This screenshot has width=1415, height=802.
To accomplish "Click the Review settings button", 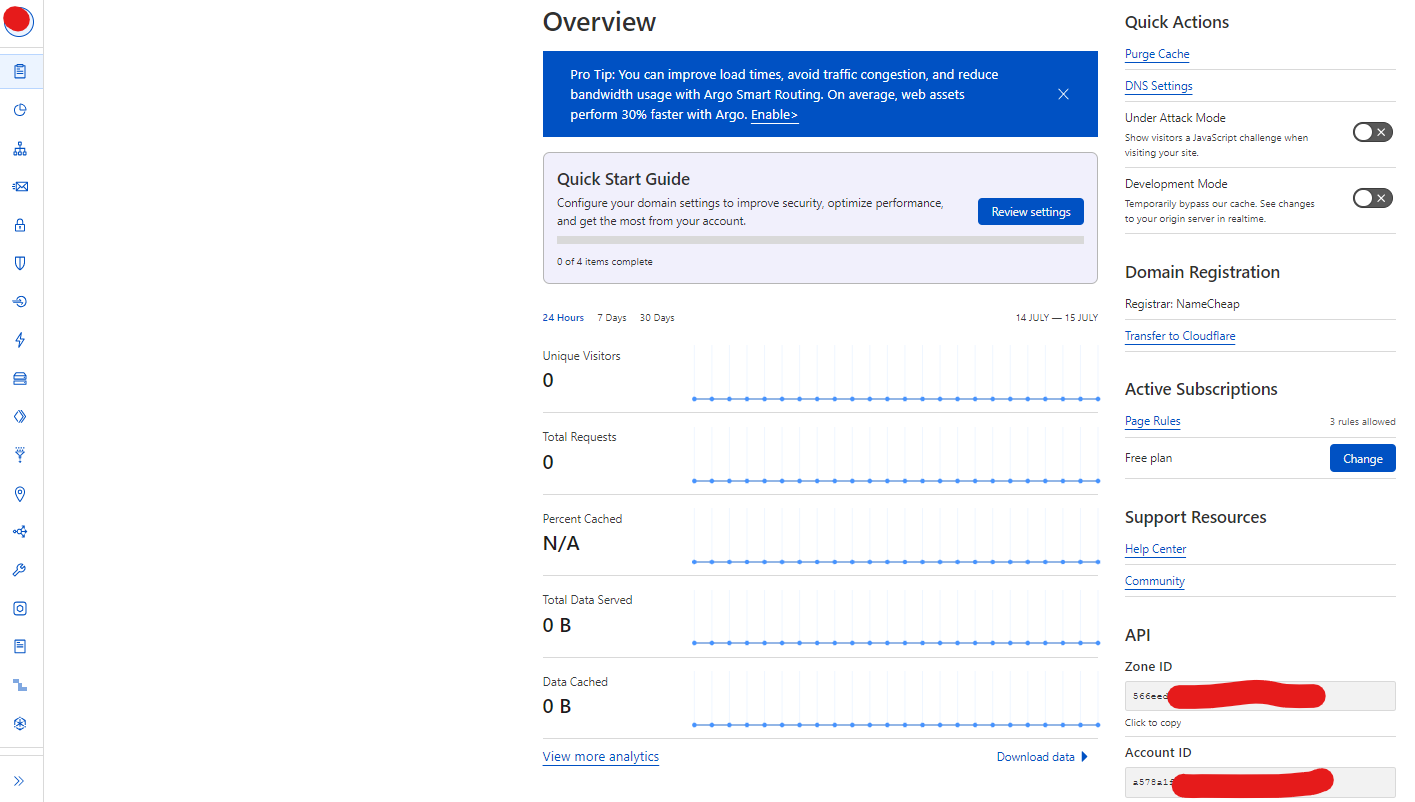I will click(x=1031, y=211).
